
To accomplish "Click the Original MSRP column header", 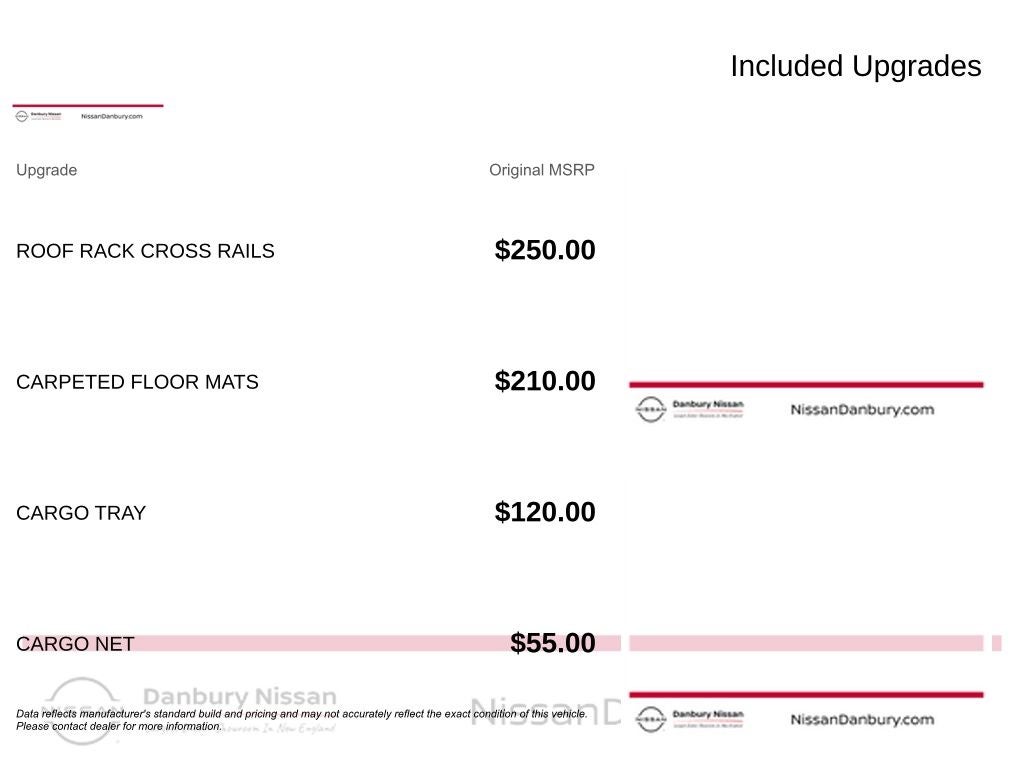I will pos(541,170).
